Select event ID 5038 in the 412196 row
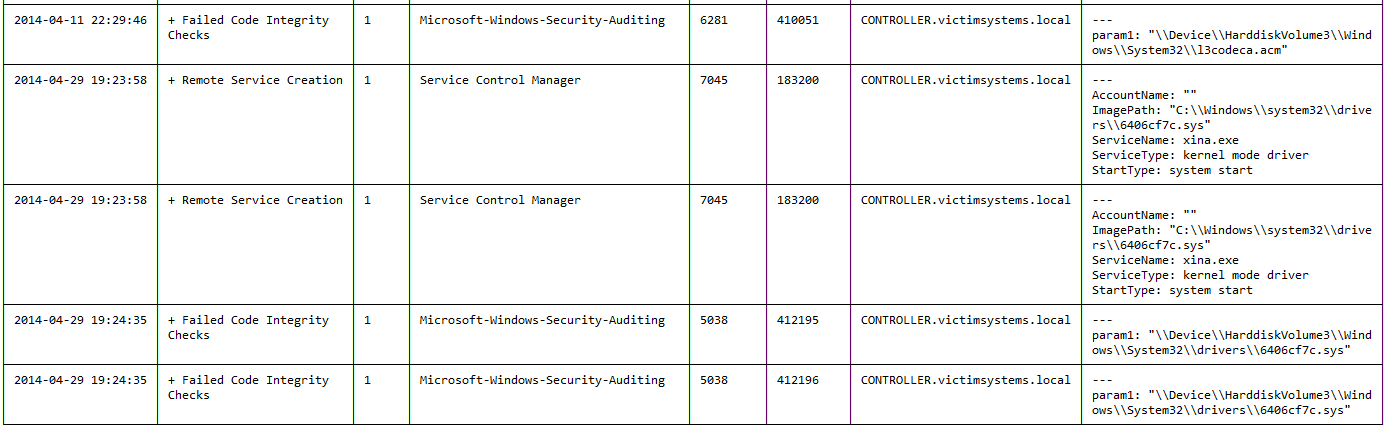This screenshot has height=429, width=1389. tap(713, 381)
